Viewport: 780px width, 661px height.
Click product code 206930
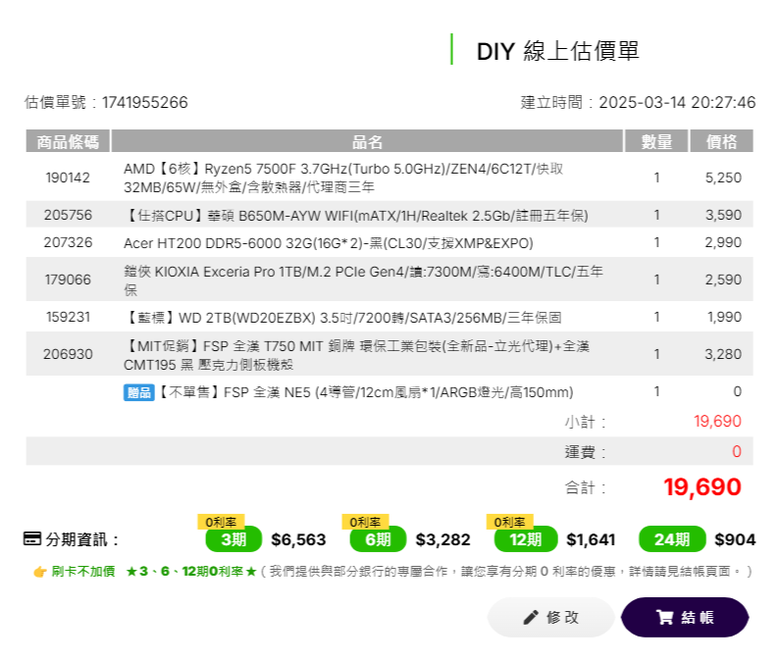coord(68,354)
